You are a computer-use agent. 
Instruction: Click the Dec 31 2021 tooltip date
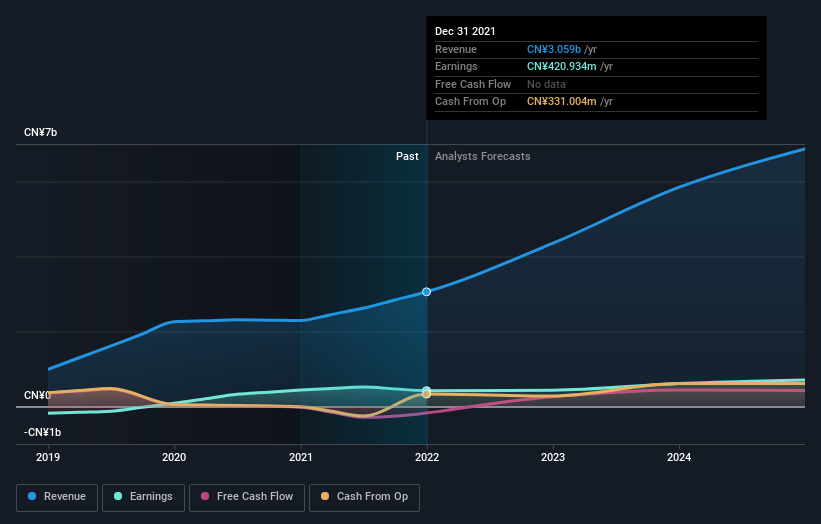pos(465,31)
